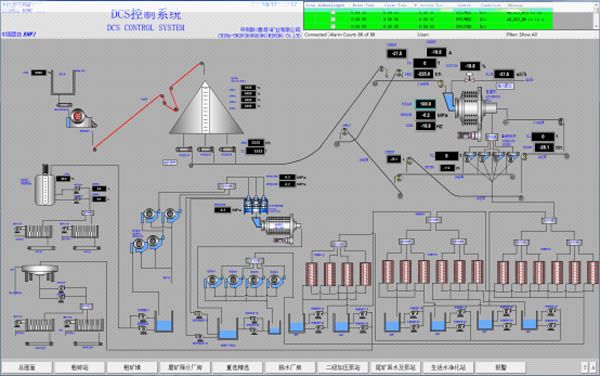Open the 脱水厂房 page tab
600x376 pixels.
click(x=290, y=367)
